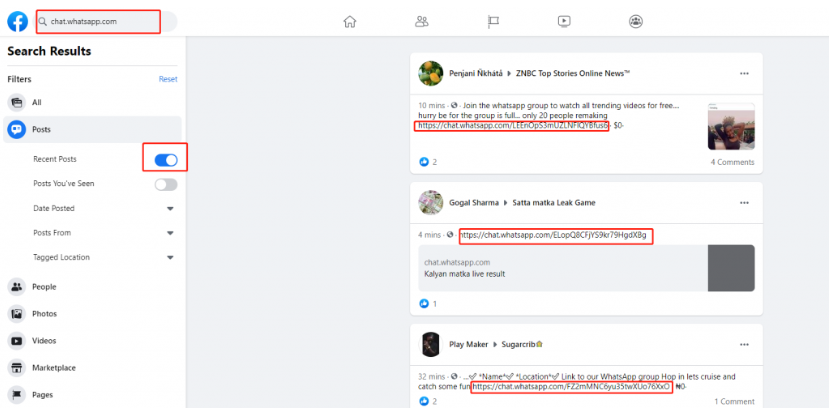
Task: Open Kalyan matka live result preview card
Action: click(x=587, y=268)
